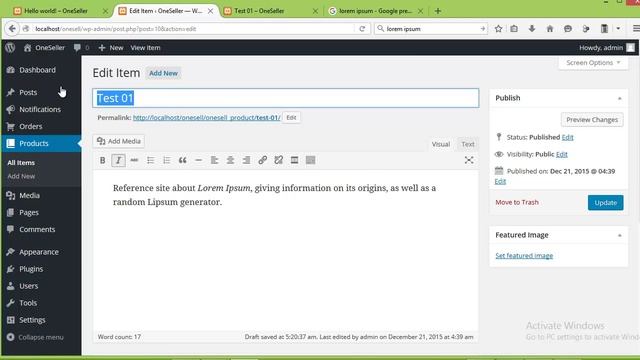Collapse the admin sidebar menu
This screenshot has width=640, height=360.
35,337
